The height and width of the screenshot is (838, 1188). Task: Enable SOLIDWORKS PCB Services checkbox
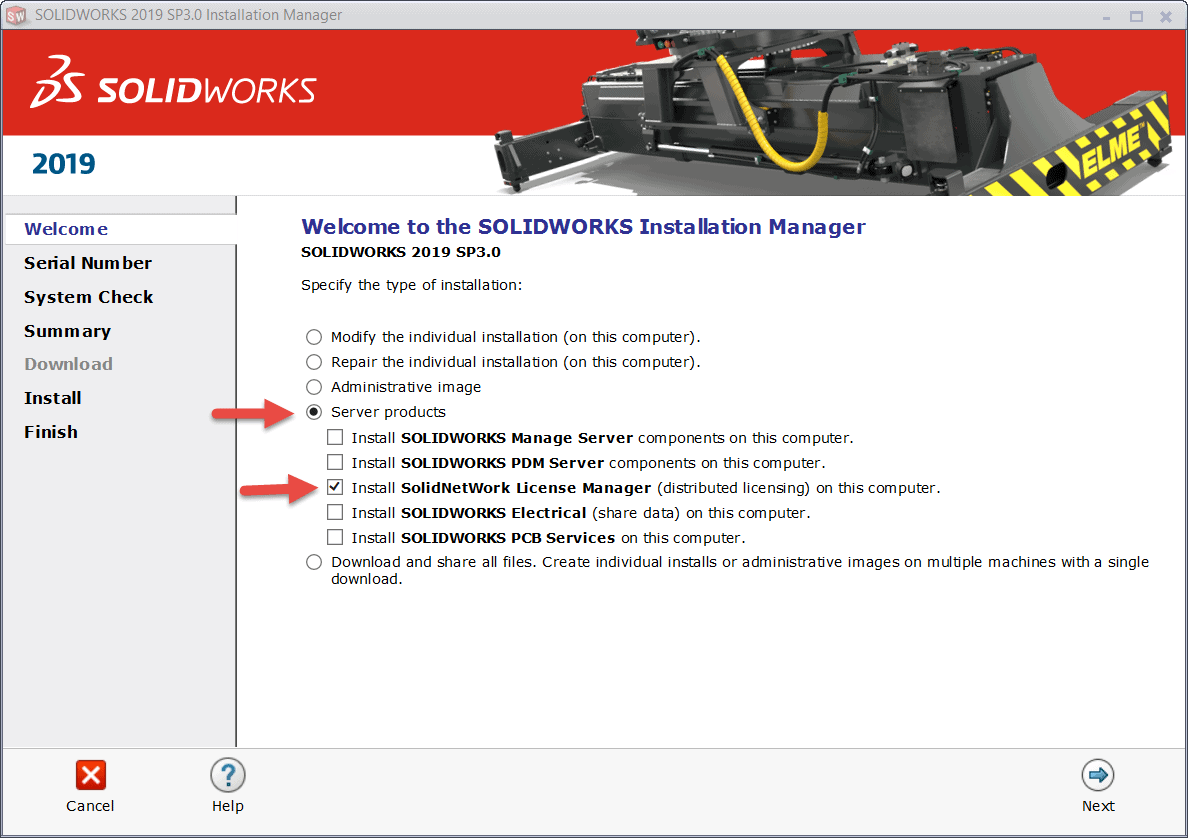335,538
